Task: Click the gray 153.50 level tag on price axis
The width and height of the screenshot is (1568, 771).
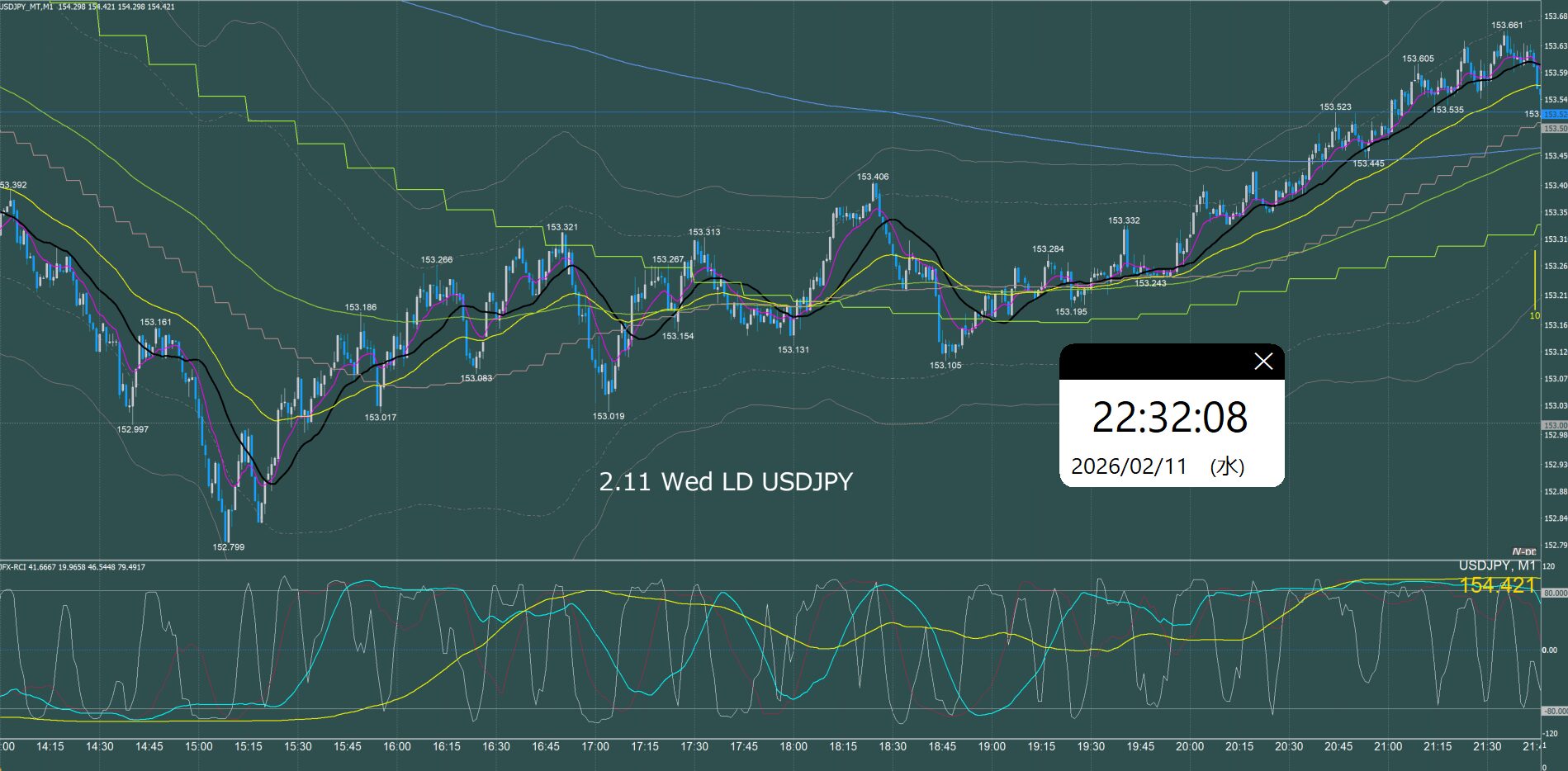Action: tap(1554, 129)
